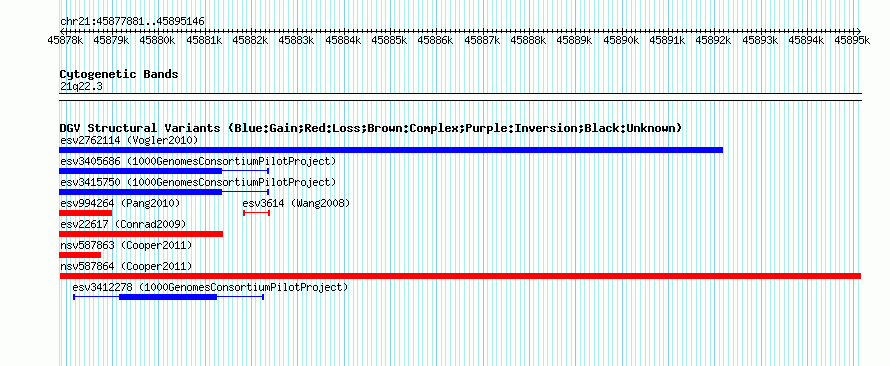This screenshot has height=366, width=890.
Task: Click the 45884k ruler tick label
Action: 343,40
